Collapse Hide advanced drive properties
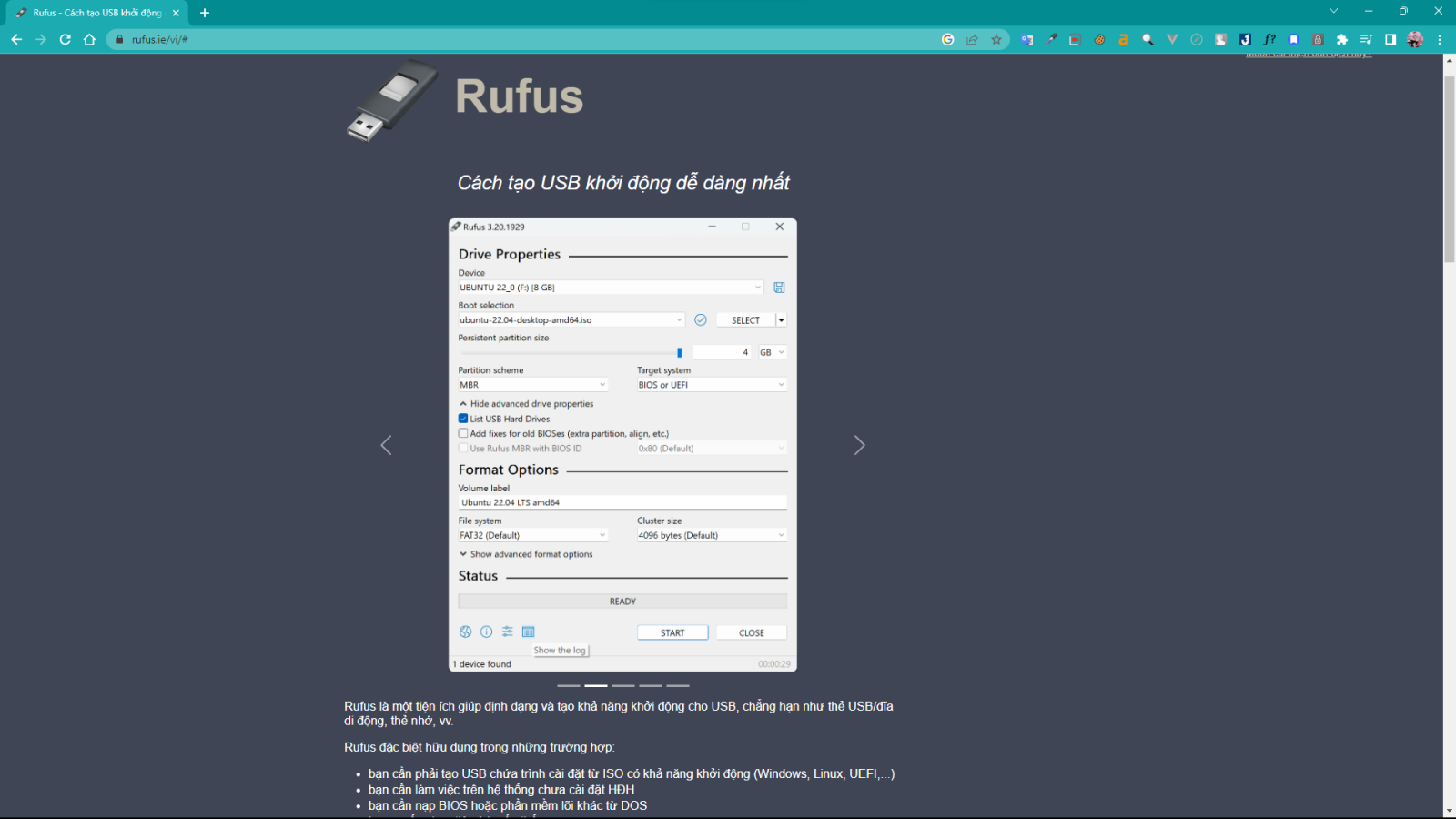Image resolution: width=1456 pixels, height=819 pixels. click(x=526, y=404)
